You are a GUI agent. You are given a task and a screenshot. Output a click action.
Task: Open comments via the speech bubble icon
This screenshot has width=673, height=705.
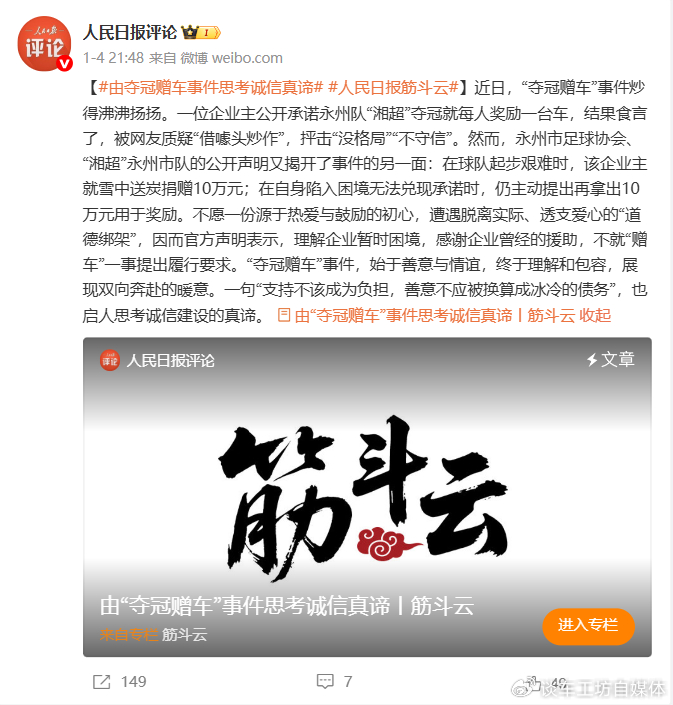325,682
